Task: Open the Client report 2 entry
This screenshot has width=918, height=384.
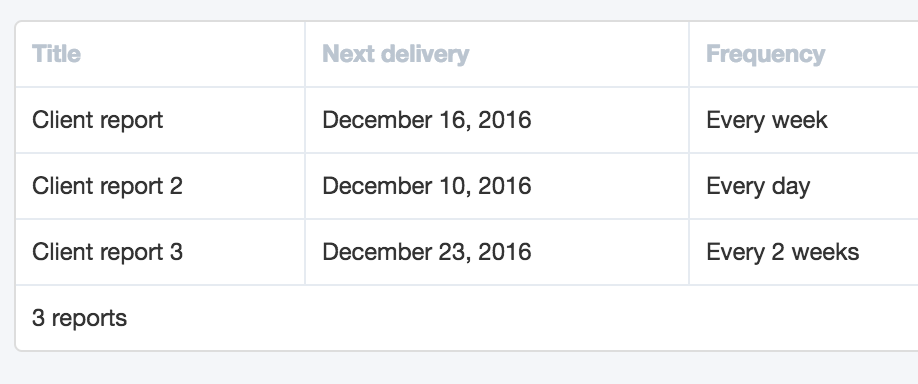Action: tap(108, 186)
